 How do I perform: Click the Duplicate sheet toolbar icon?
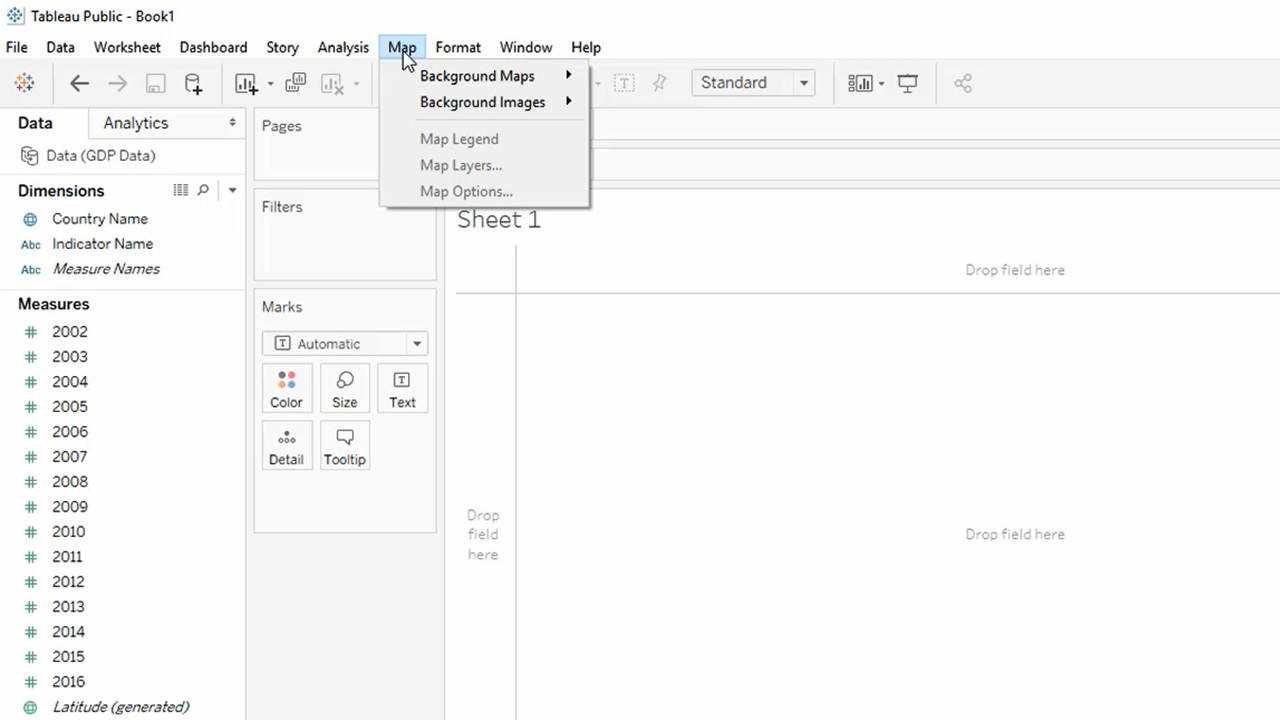coord(295,84)
